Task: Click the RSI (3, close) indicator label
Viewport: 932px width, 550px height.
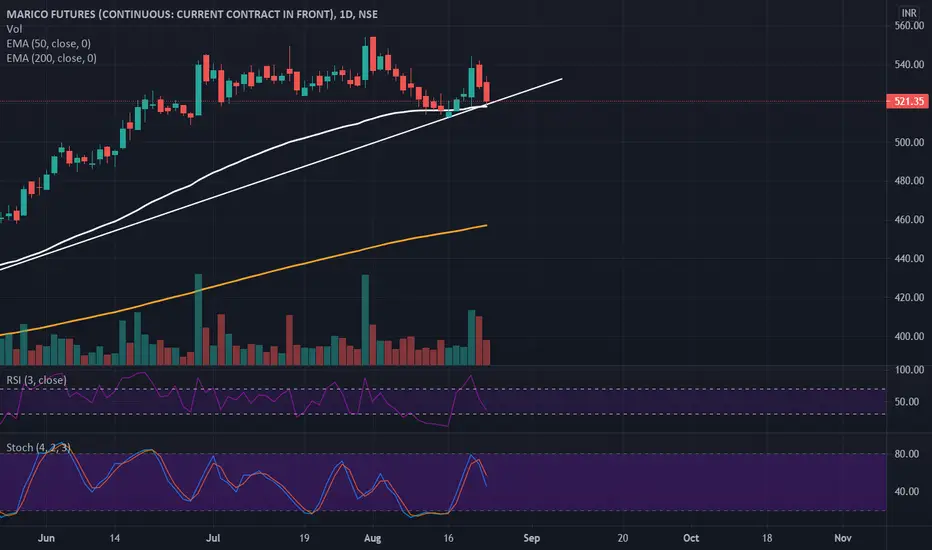Action: [36, 380]
